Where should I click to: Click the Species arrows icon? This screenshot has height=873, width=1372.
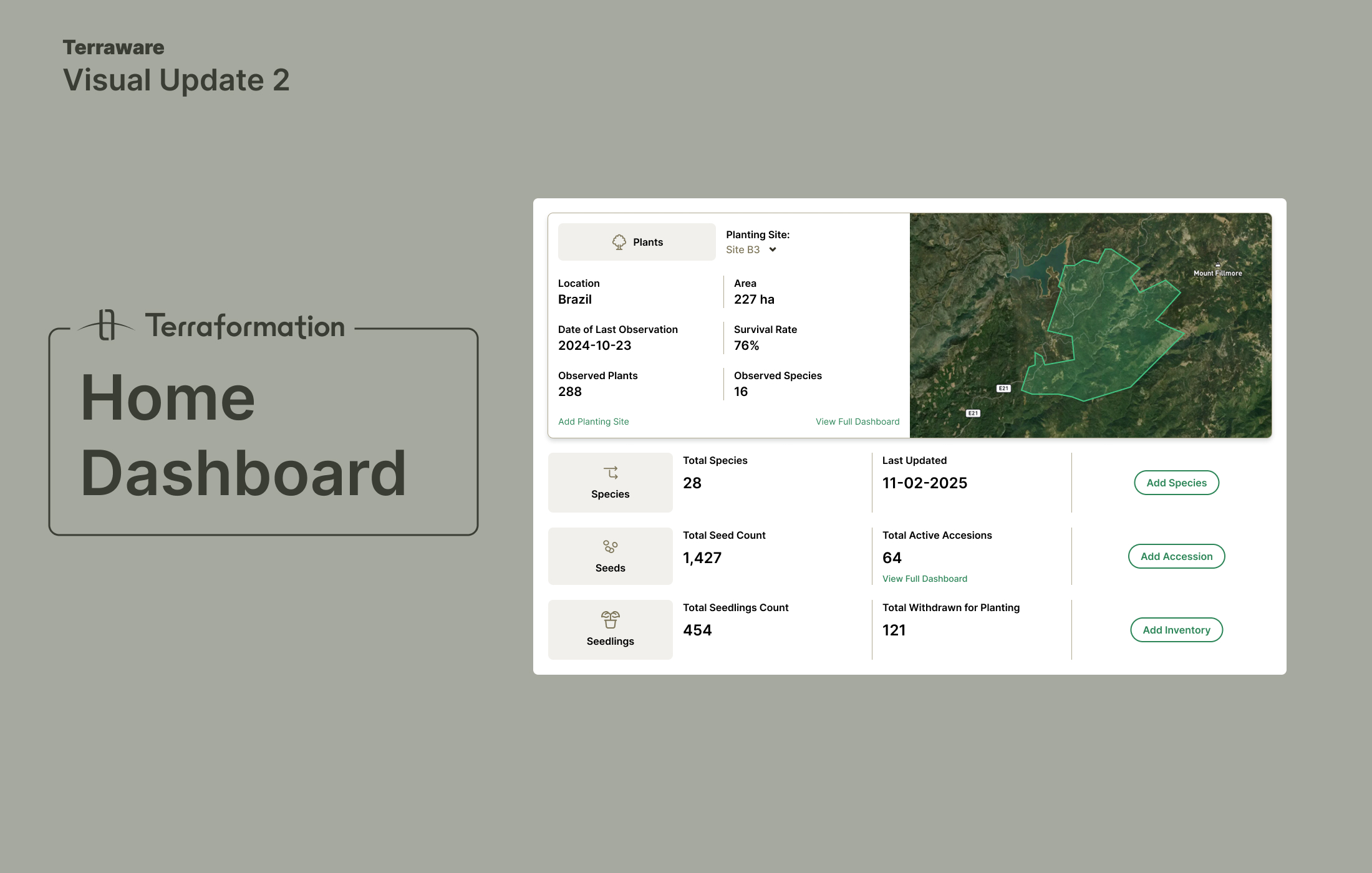(x=611, y=473)
